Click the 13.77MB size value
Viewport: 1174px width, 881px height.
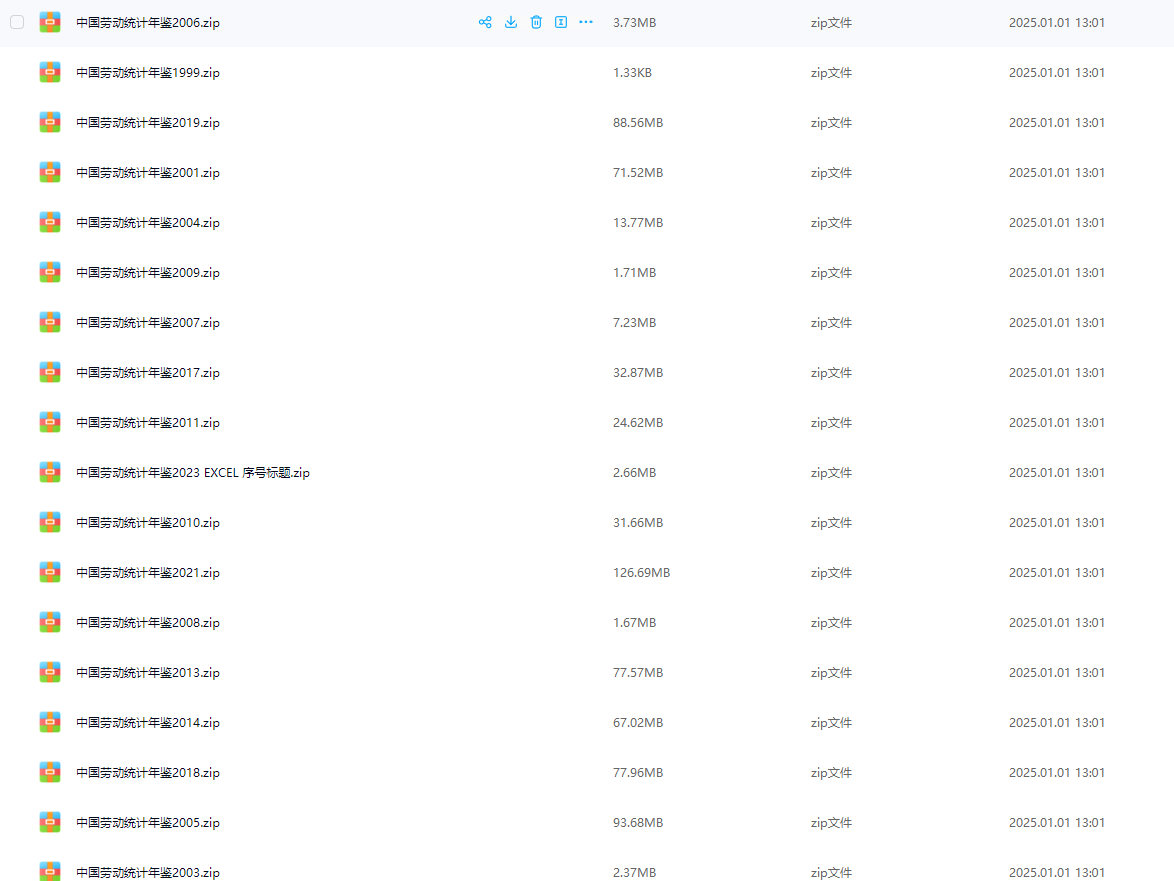tap(638, 223)
